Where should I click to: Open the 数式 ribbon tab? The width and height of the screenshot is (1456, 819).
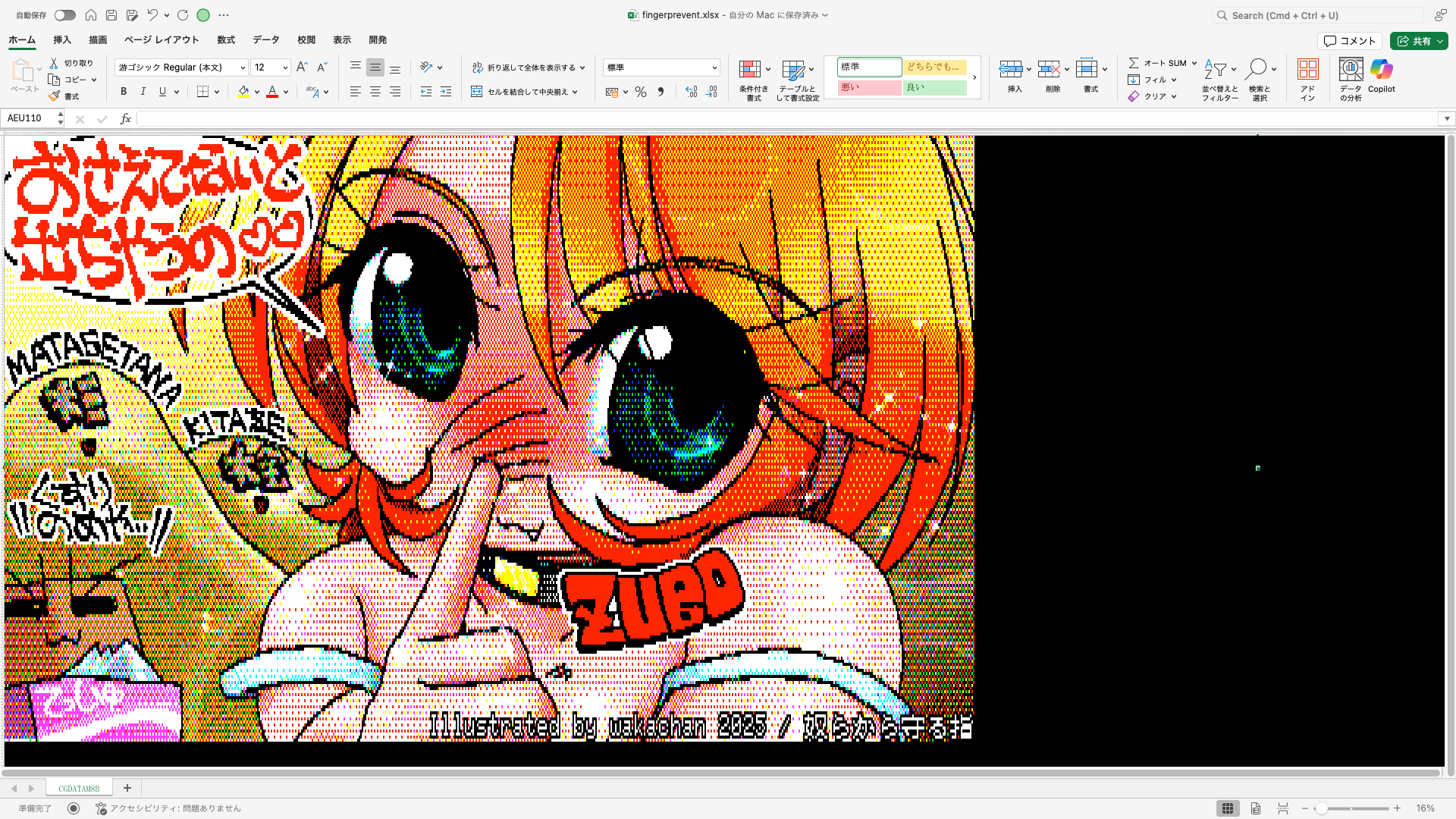226,40
